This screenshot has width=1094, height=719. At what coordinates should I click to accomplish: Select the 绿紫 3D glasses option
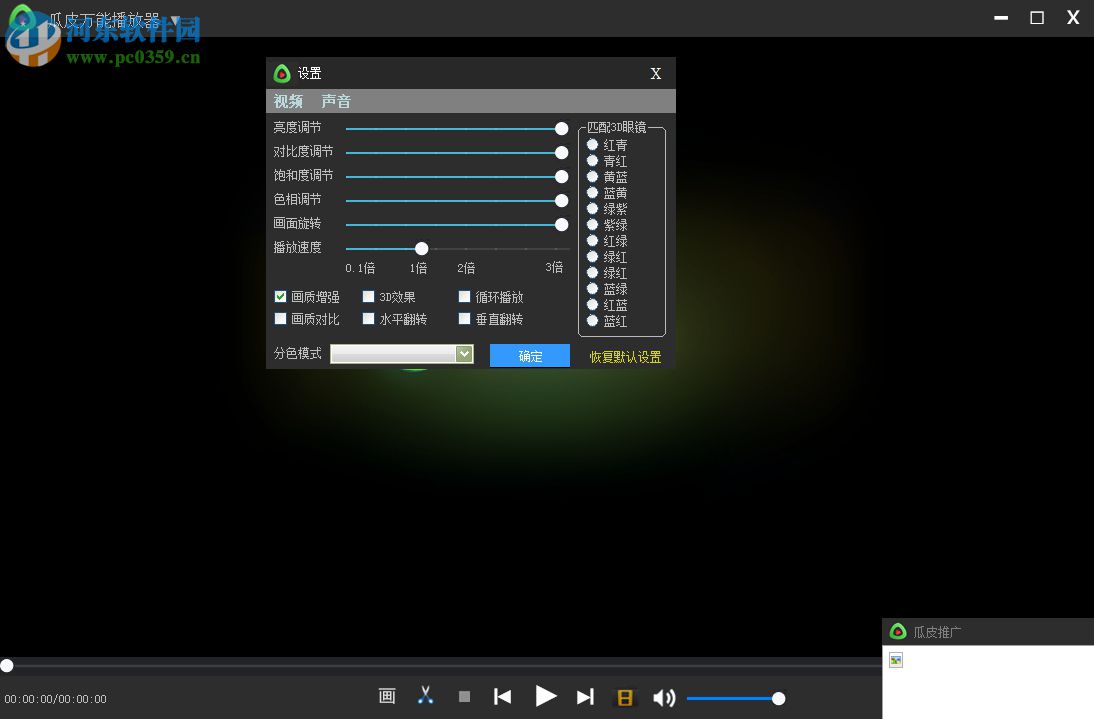click(x=592, y=209)
